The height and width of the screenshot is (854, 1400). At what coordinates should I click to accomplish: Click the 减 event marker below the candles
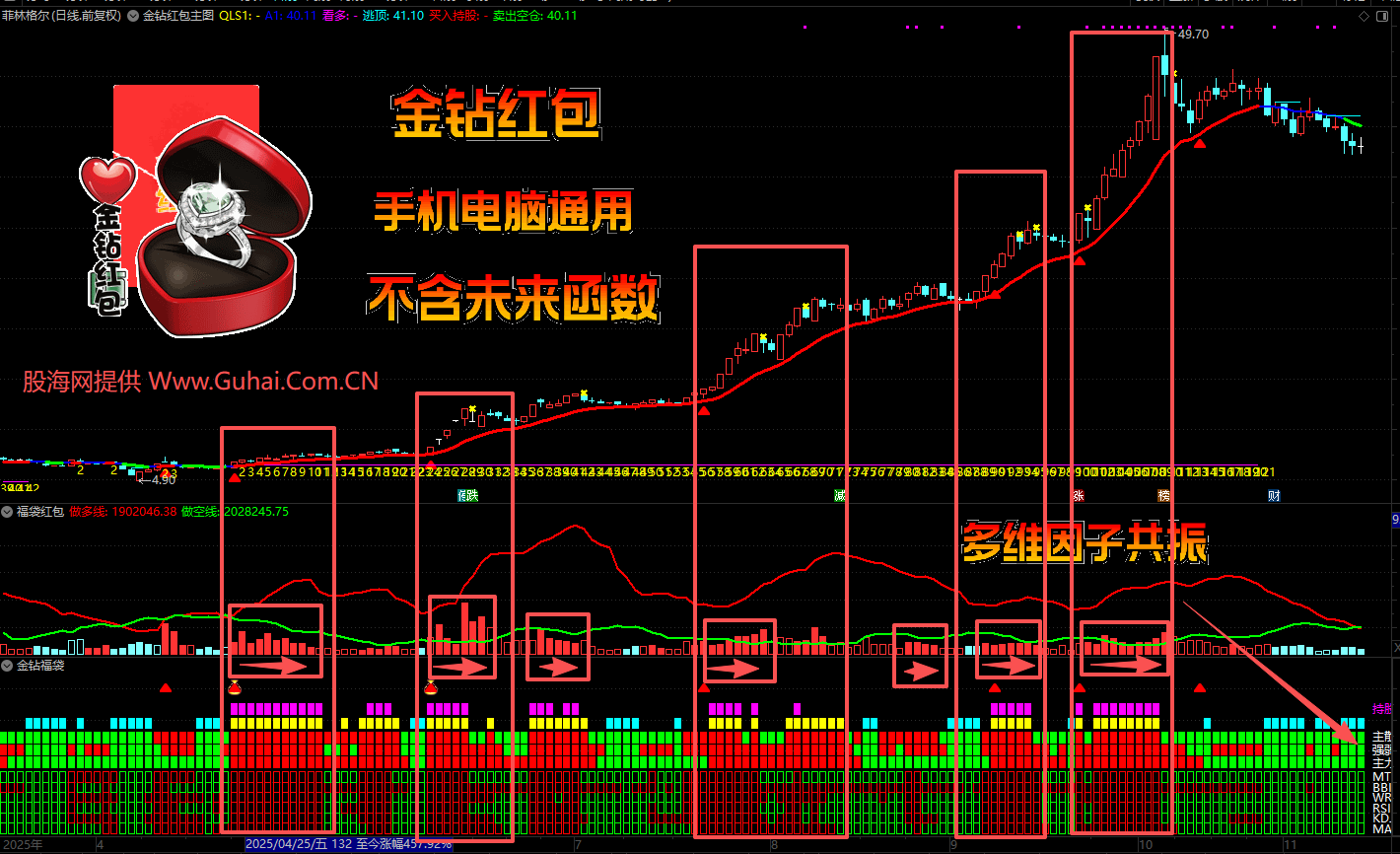click(x=839, y=495)
